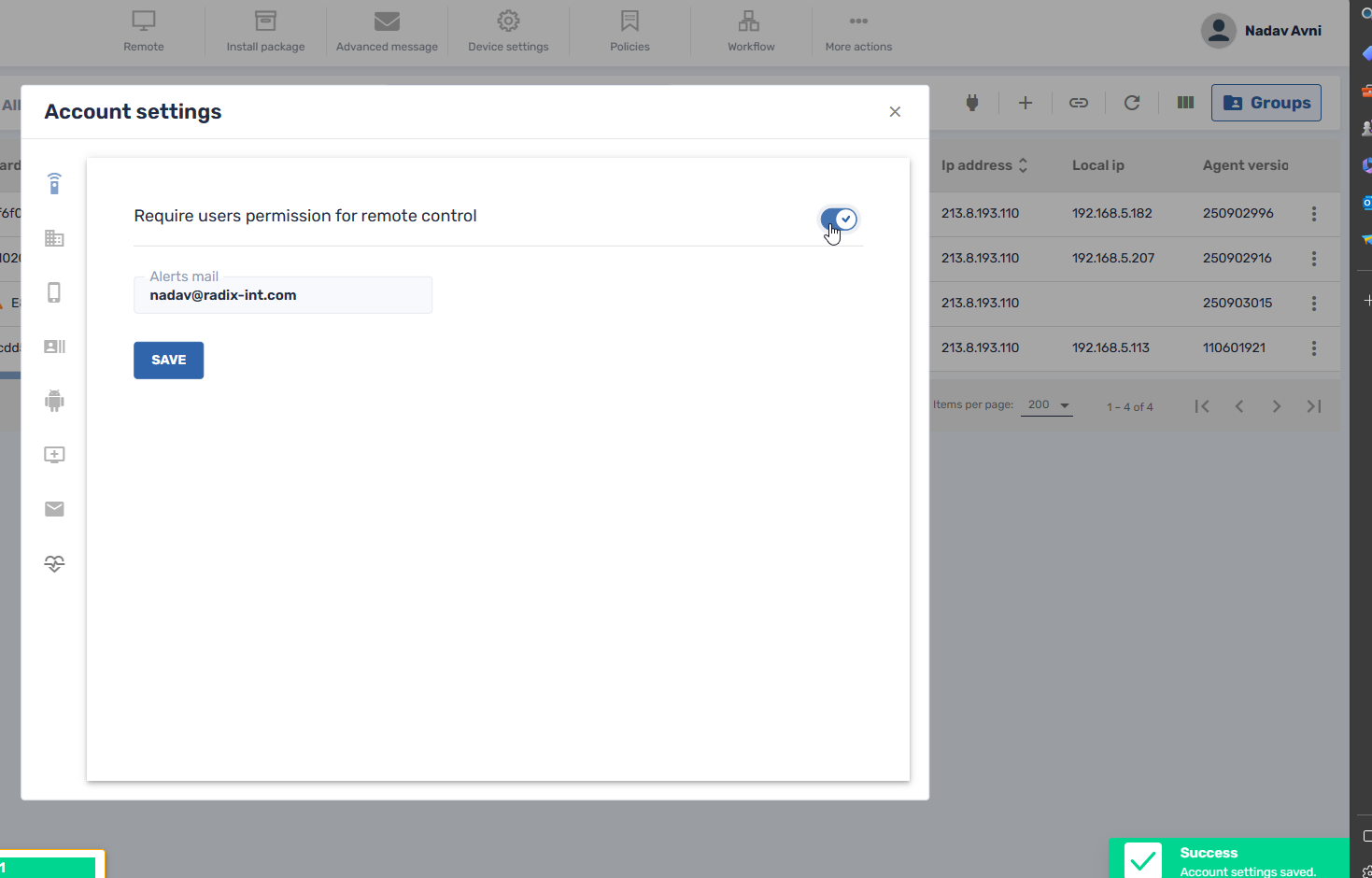Click the plug icon in the toolbar
The image size is (1372, 878).
point(971,103)
